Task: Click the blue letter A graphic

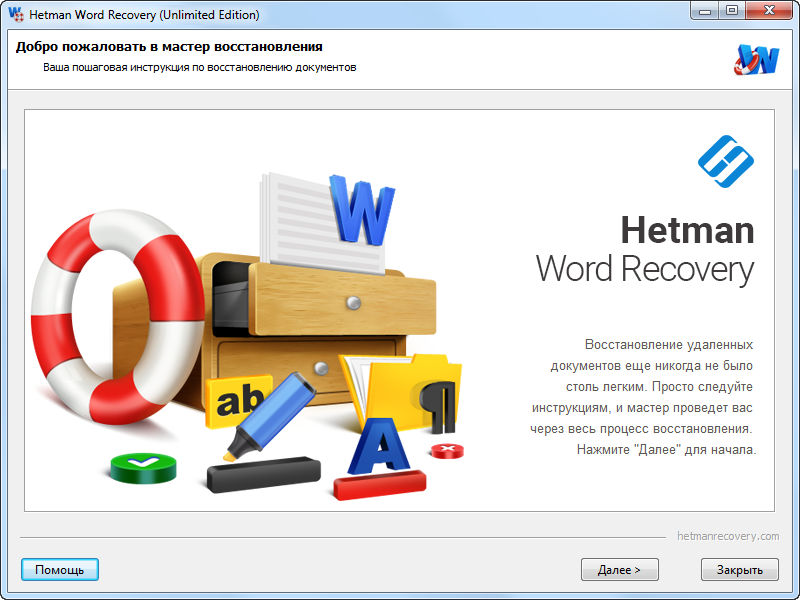Action: click(378, 448)
